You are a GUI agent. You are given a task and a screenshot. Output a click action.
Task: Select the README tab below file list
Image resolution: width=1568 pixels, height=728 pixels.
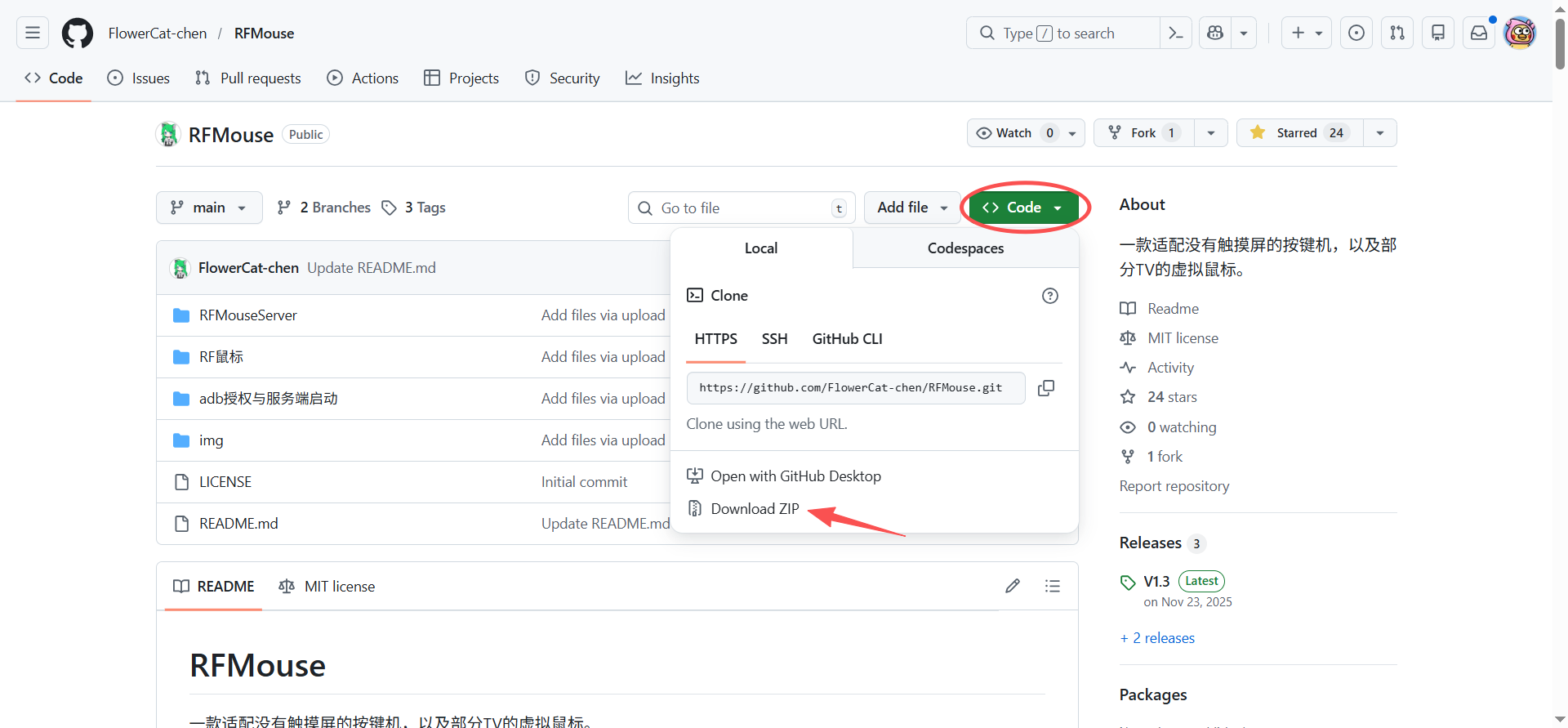click(x=214, y=587)
